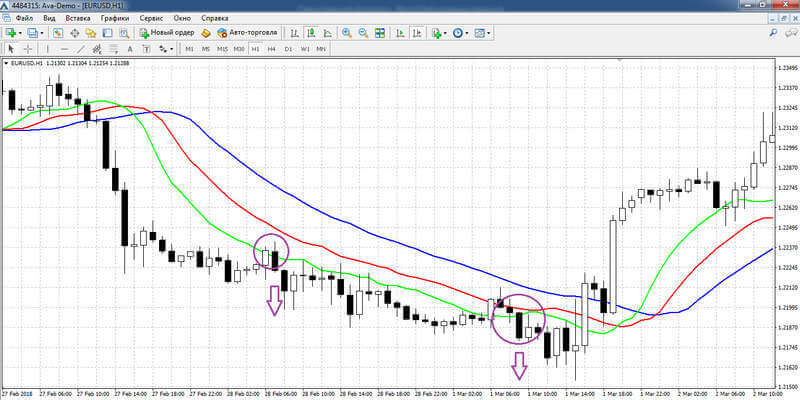
Task: Expand the periods dropdown arrow
Action: coord(467,33)
